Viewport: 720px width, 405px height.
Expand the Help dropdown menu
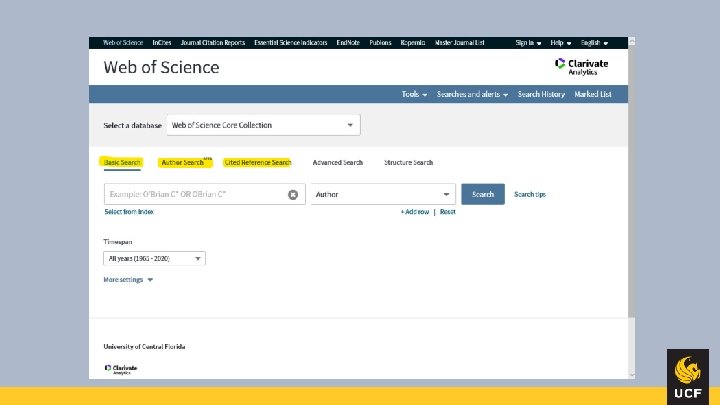coord(561,43)
